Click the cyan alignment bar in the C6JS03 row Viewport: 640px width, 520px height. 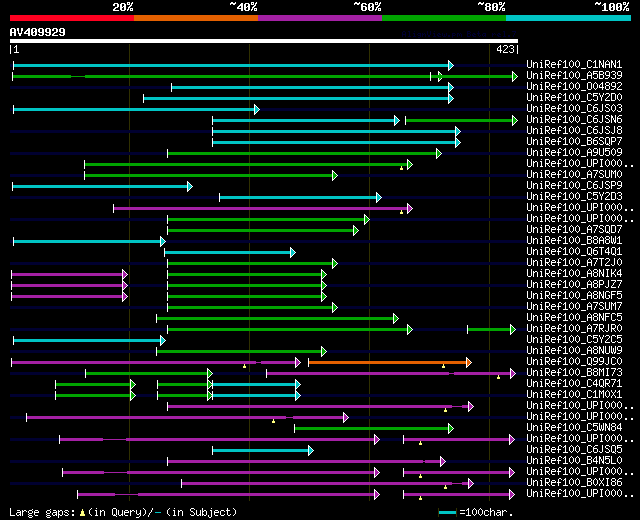(136, 109)
